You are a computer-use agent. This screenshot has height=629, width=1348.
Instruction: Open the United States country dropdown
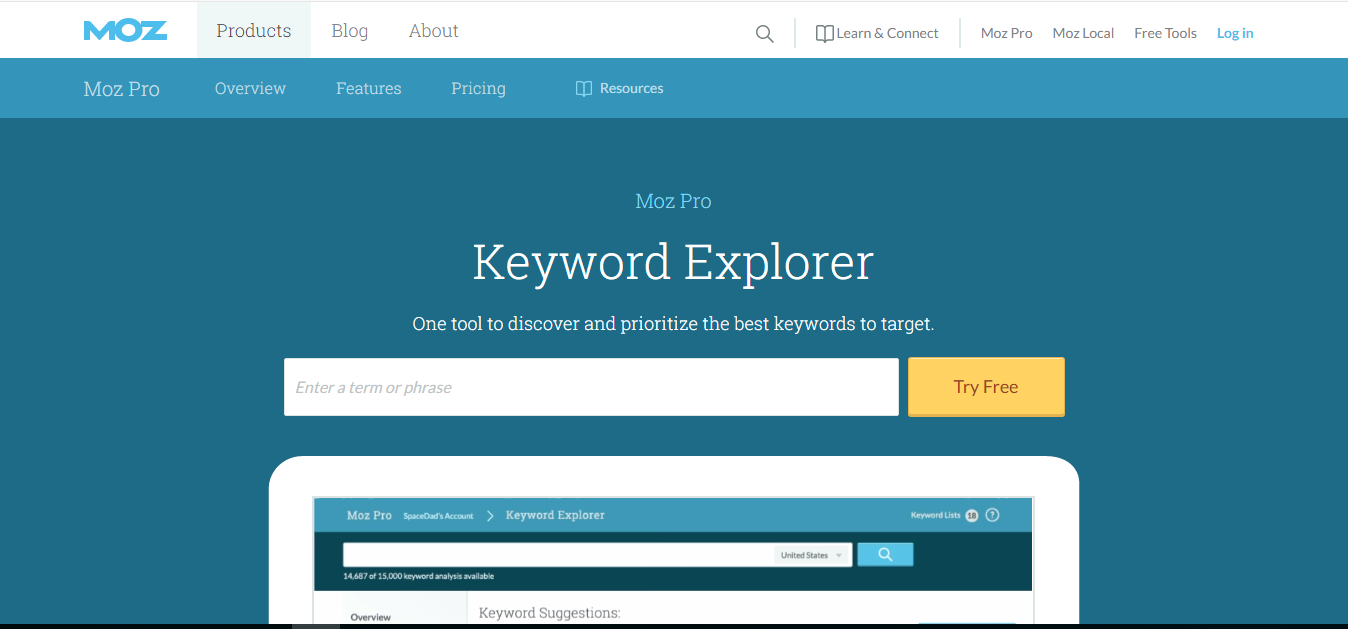pyautogui.click(x=811, y=555)
